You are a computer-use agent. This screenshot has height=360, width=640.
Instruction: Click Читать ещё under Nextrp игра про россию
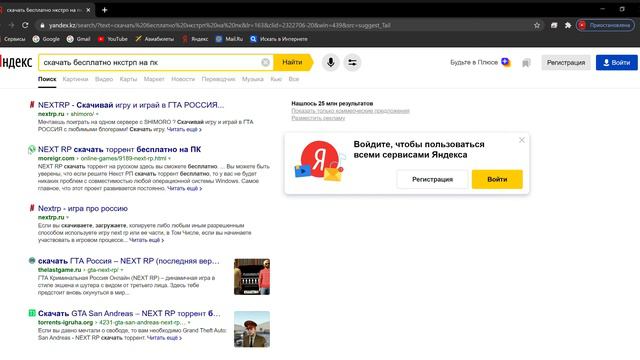click(x=147, y=240)
